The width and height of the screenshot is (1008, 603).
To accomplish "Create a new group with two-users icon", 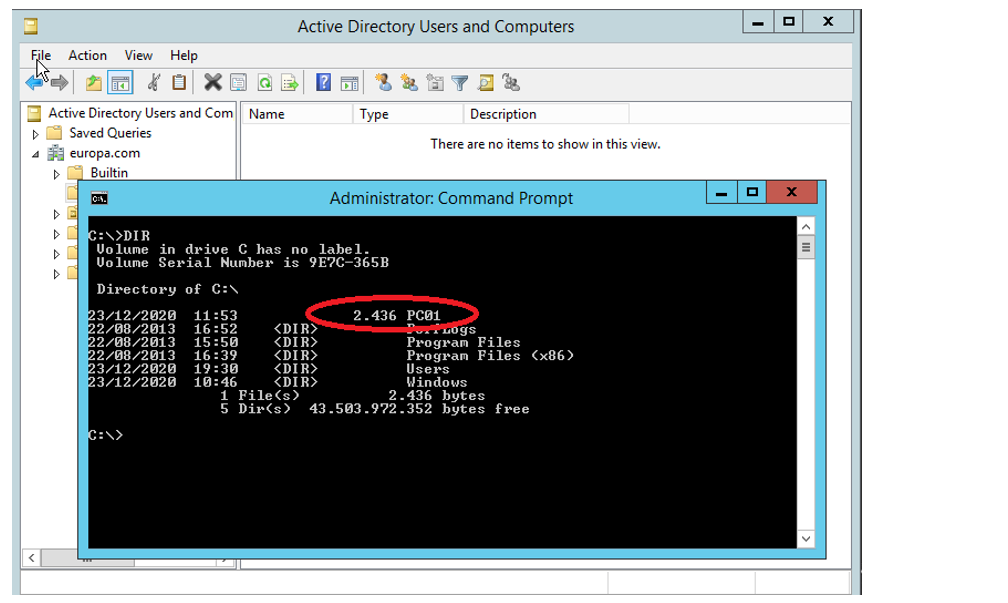I will [x=409, y=83].
